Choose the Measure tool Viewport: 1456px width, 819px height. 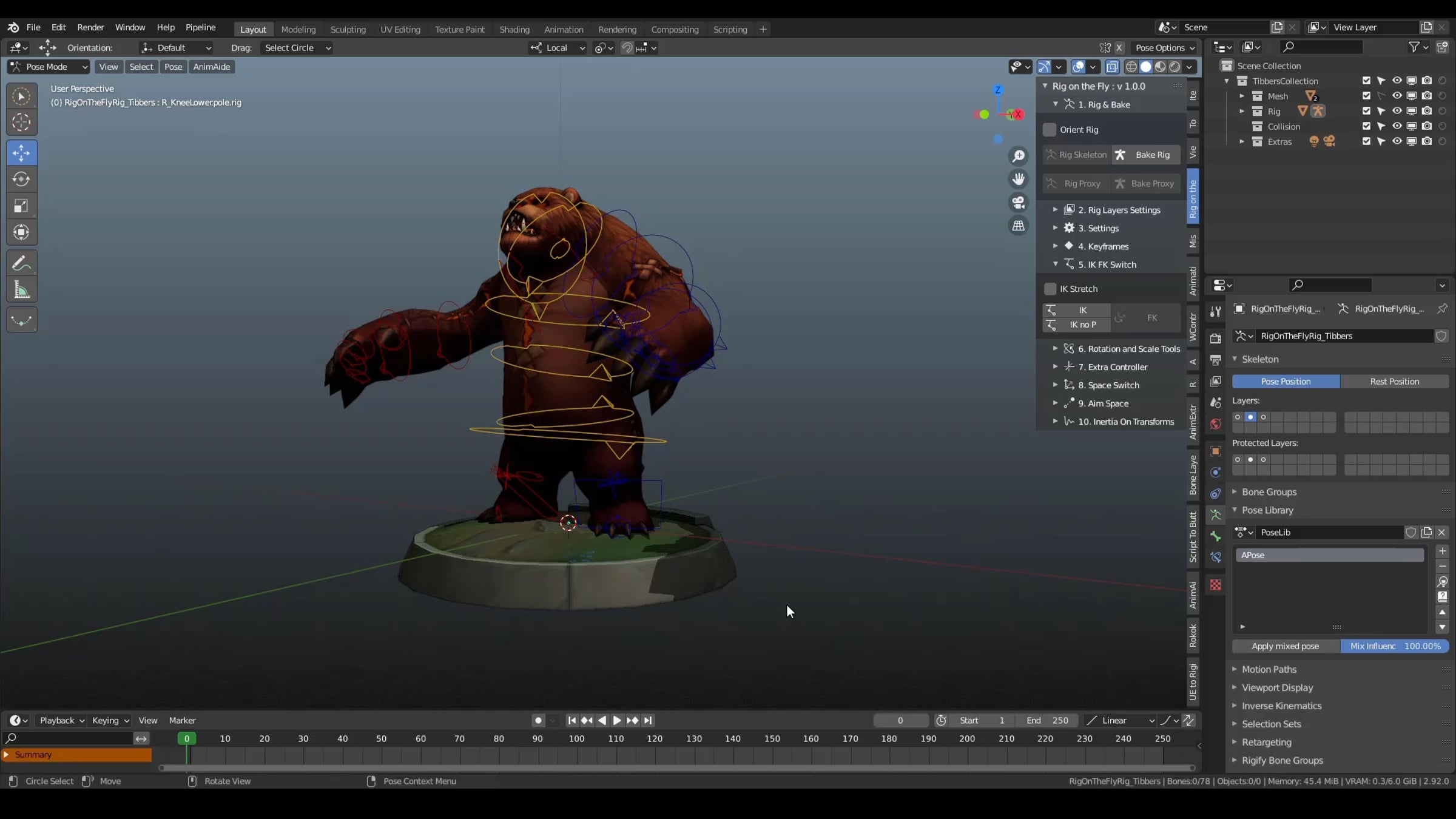coord(21,290)
